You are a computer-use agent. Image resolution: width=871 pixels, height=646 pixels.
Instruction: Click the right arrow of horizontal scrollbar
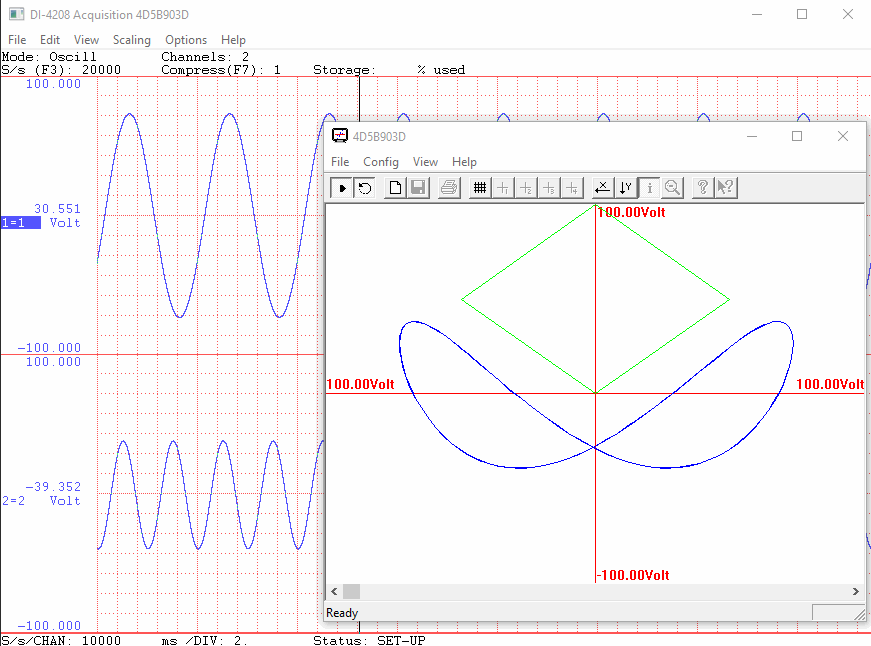point(856,592)
